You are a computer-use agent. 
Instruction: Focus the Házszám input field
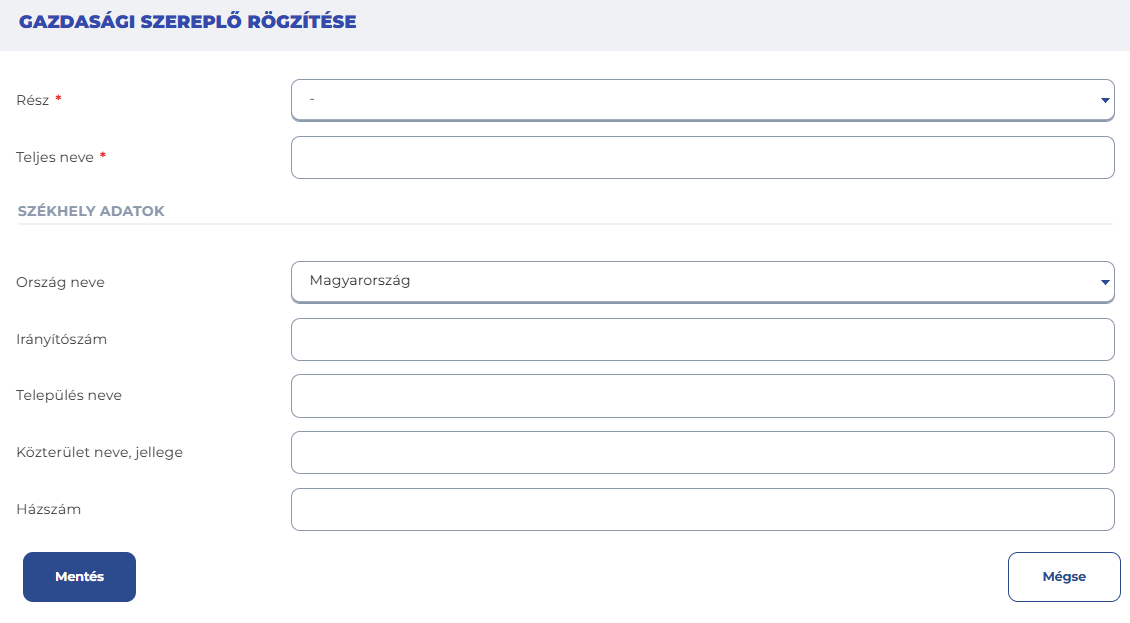[x=703, y=510]
